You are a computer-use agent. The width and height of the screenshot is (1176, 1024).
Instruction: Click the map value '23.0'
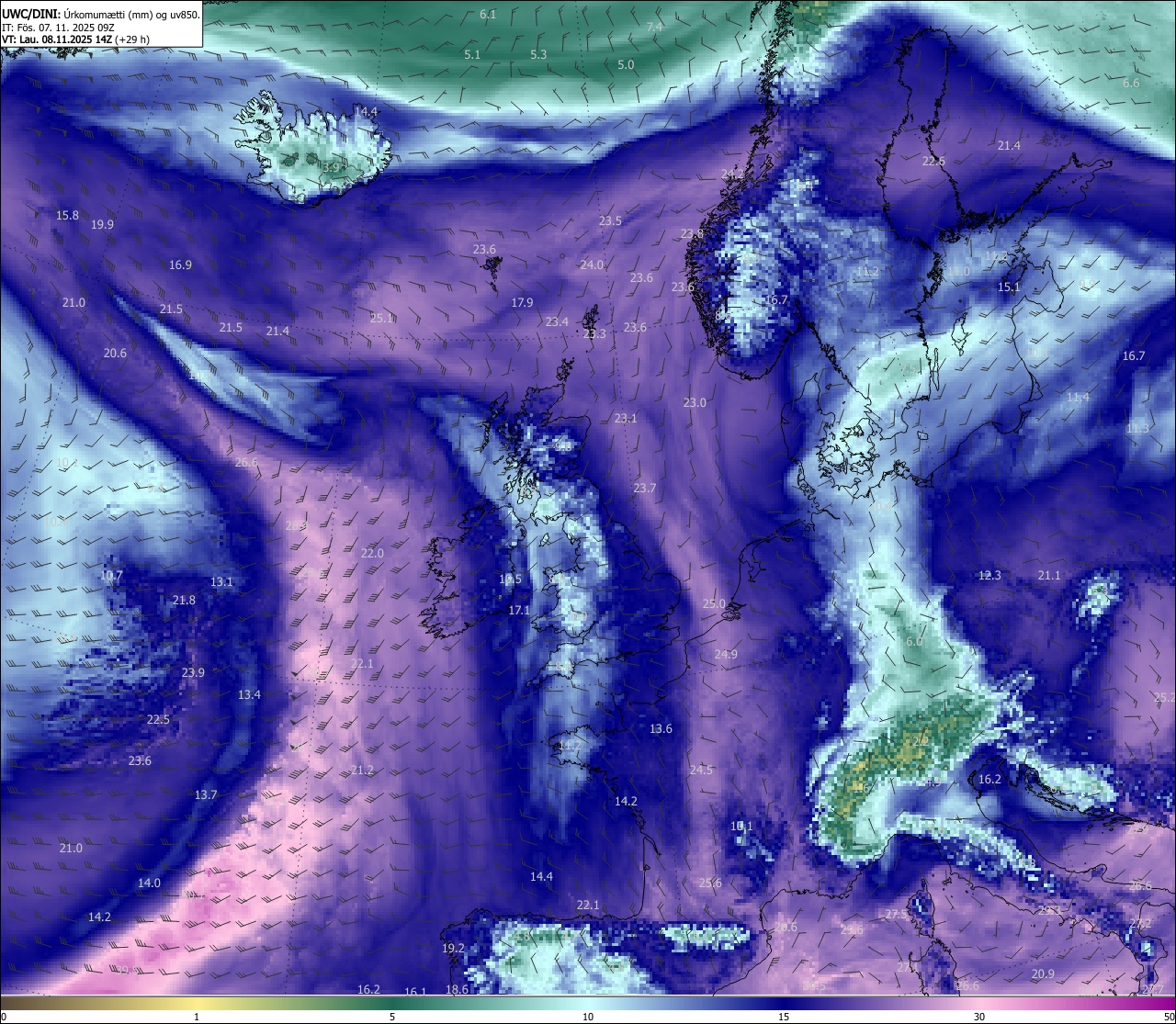pos(695,402)
